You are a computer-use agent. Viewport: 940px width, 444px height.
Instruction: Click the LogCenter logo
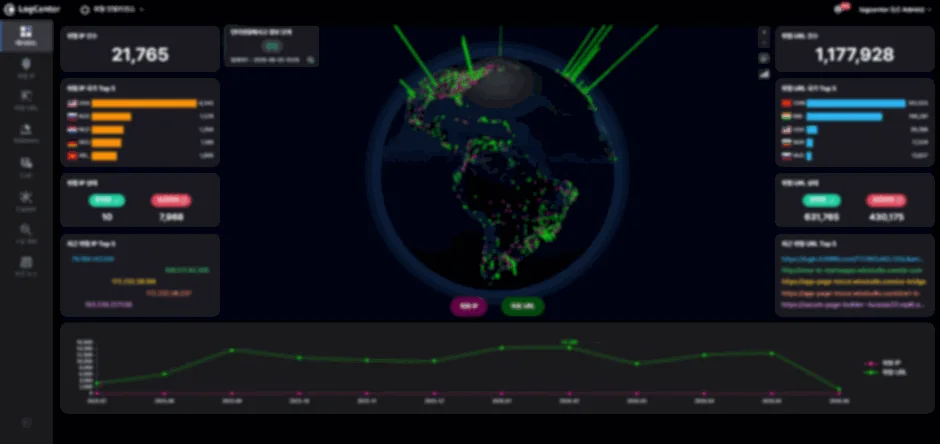point(32,10)
